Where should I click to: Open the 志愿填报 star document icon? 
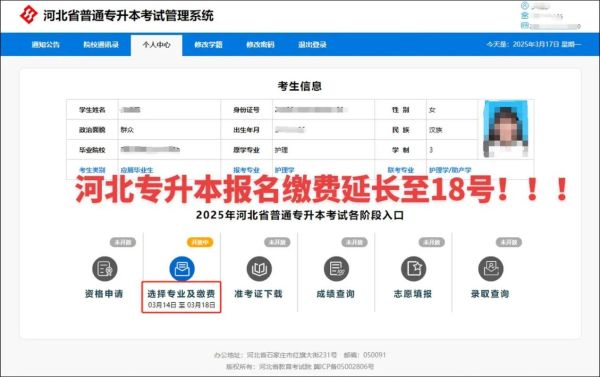(414, 269)
